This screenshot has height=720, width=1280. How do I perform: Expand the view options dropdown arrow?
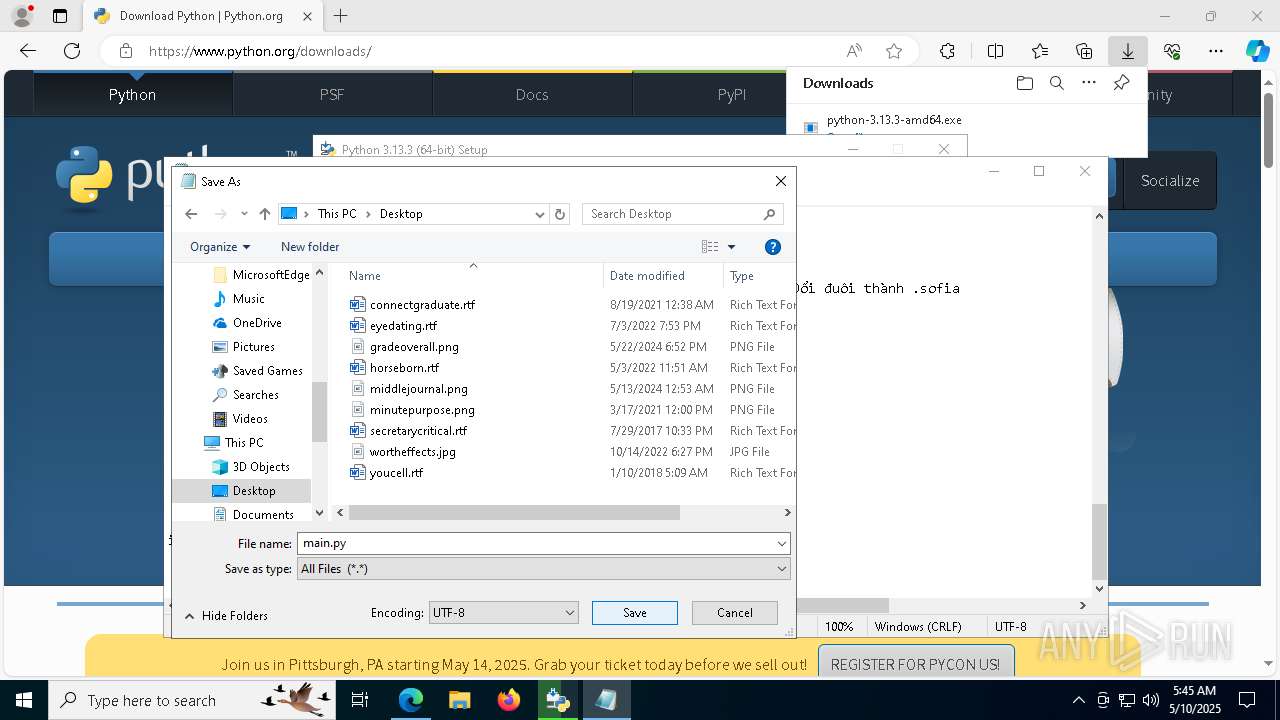(731, 247)
